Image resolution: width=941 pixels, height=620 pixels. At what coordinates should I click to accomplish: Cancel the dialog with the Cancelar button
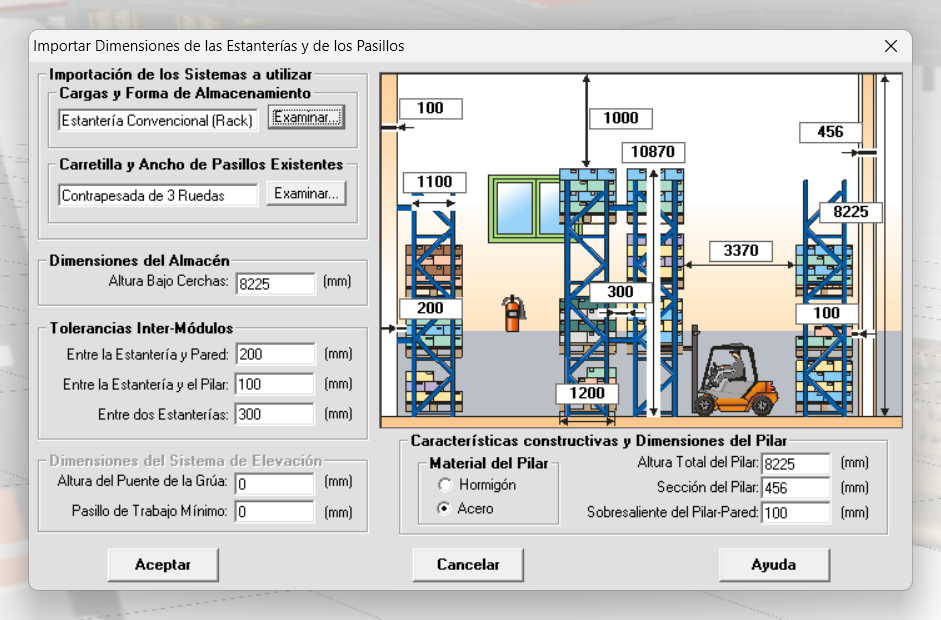[468, 565]
